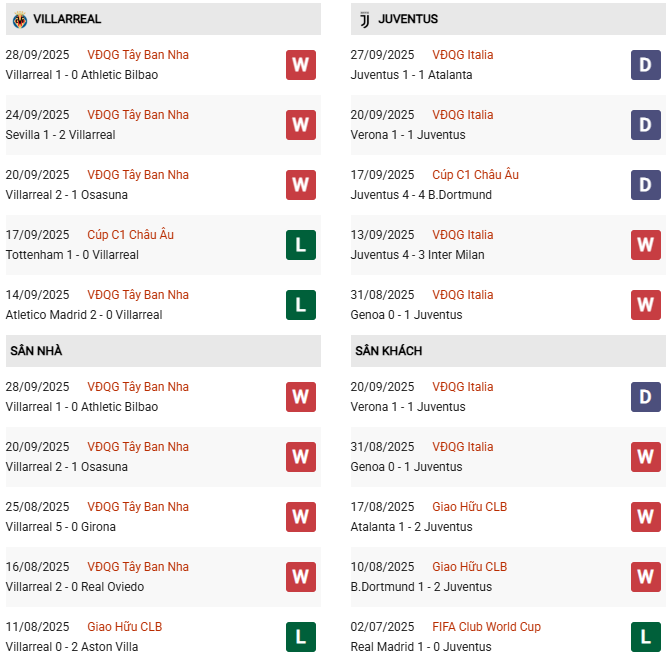Click W badge for Juventus 4 - 3 Inter Milan
The width and height of the screenshot is (666, 661).
(646, 245)
